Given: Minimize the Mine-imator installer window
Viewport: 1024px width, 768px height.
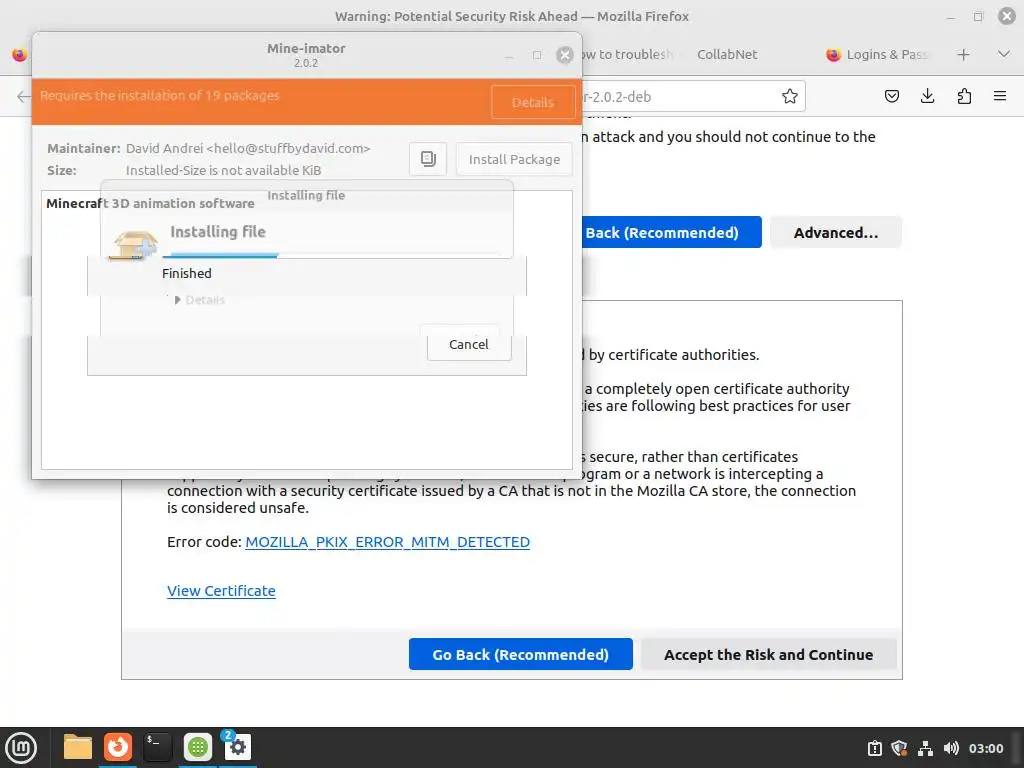Looking at the screenshot, I should tap(509, 56).
